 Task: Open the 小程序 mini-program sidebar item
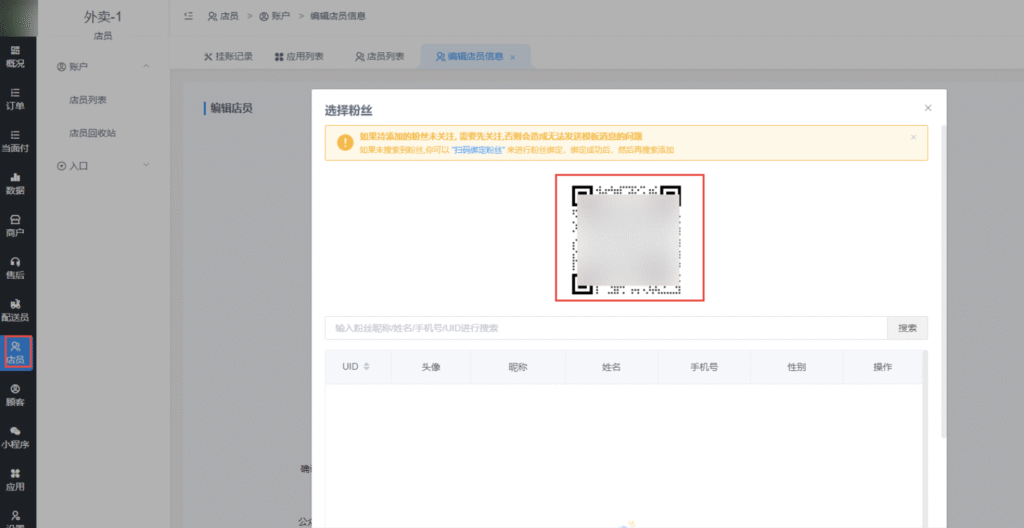pyautogui.click(x=15, y=438)
